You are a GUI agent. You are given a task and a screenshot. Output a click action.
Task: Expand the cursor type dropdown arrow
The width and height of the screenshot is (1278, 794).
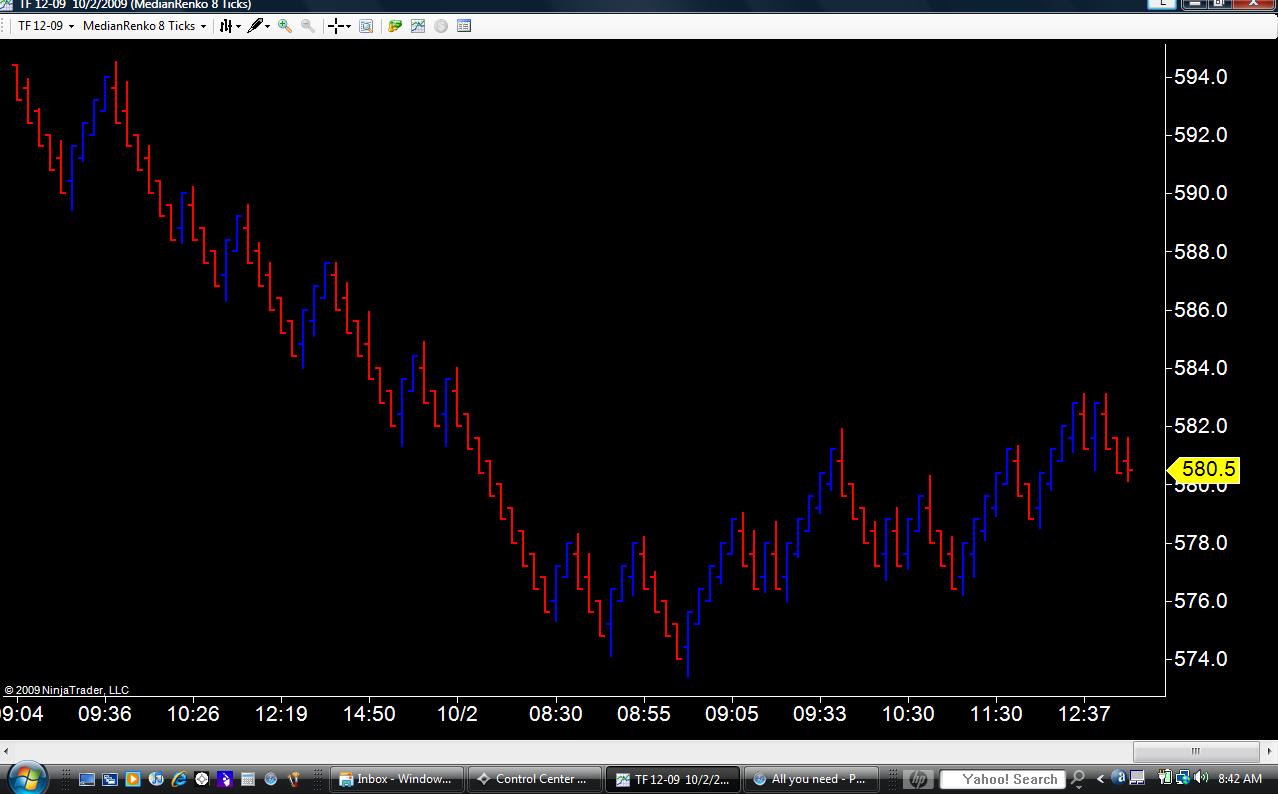(x=349, y=27)
